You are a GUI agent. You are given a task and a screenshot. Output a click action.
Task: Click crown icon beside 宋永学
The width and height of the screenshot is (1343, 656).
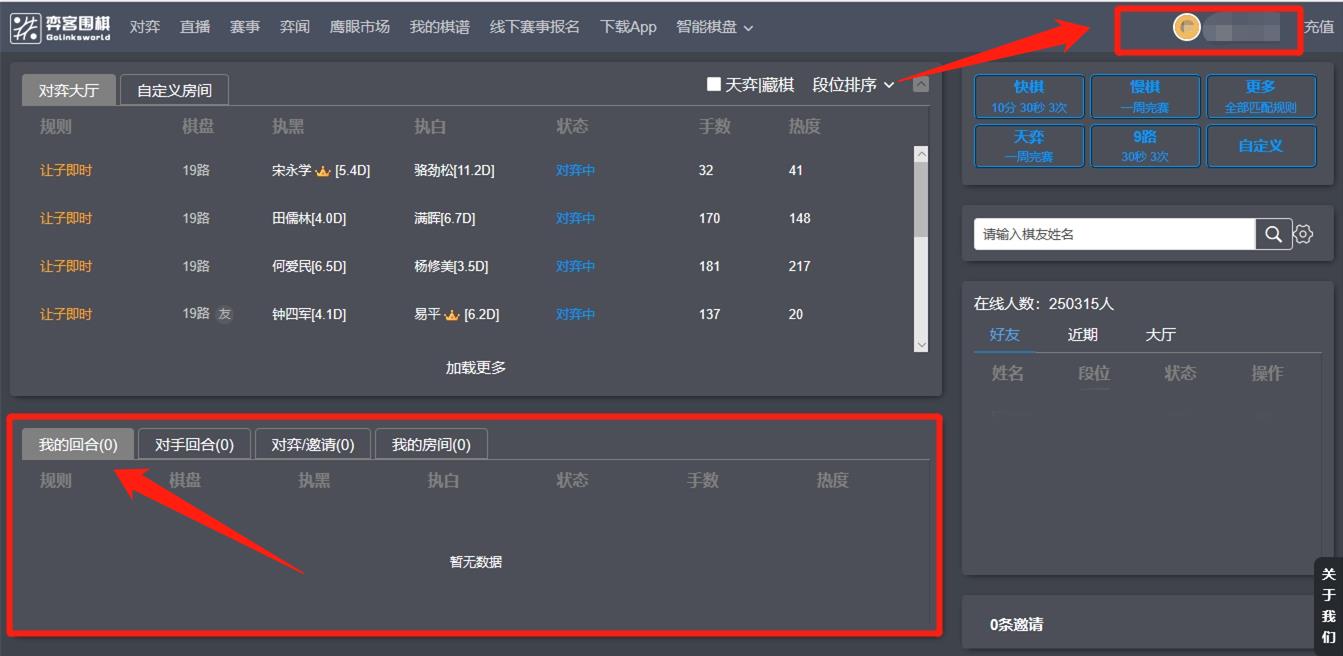coord(323,171)
